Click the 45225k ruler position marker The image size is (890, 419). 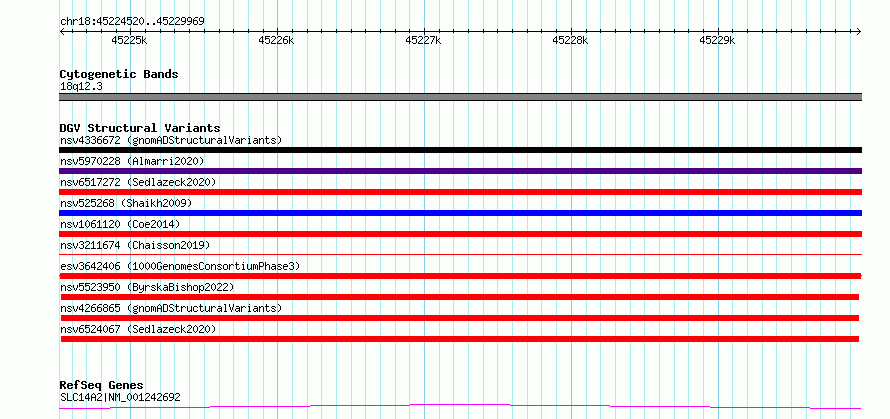(130, 40)
